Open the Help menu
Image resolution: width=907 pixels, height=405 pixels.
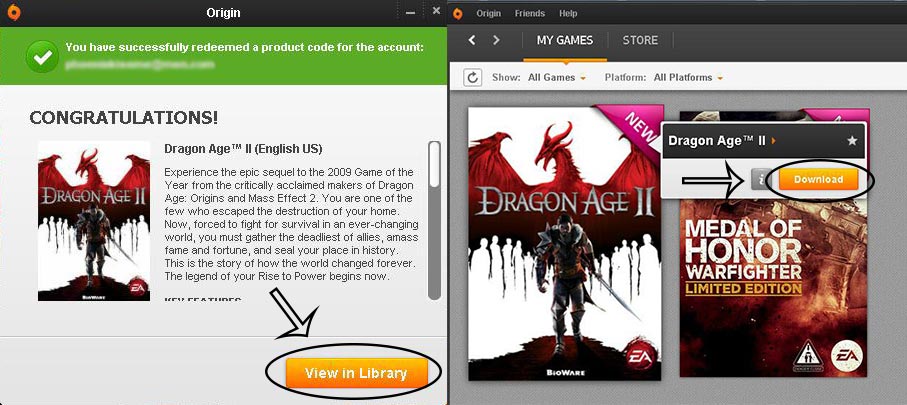click(x=568, y=13)
